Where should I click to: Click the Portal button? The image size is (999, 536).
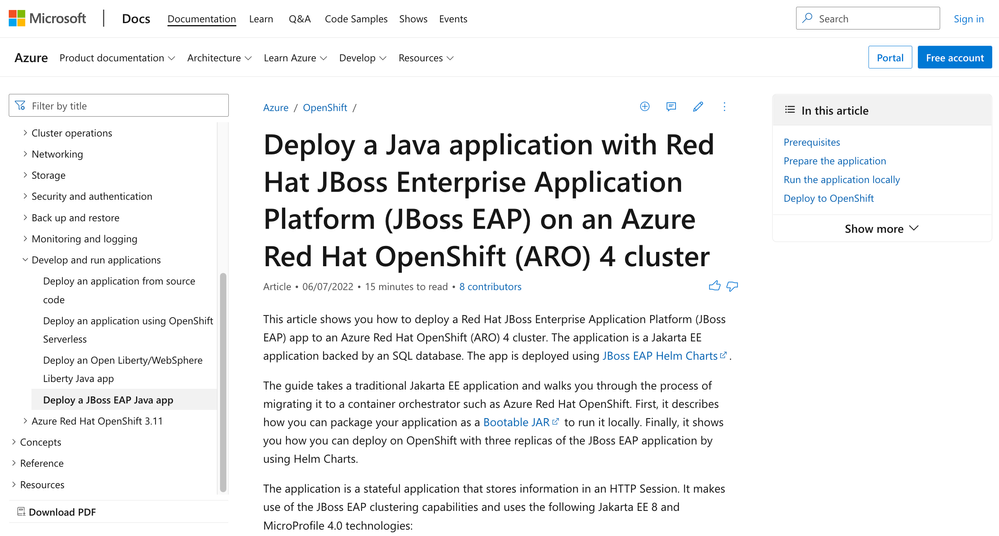[890, 57]
